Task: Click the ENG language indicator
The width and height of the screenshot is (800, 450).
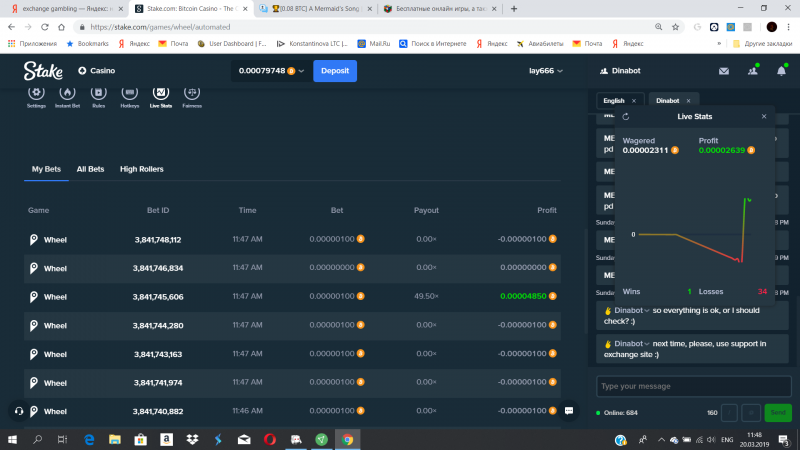Action: click(727, 440)
